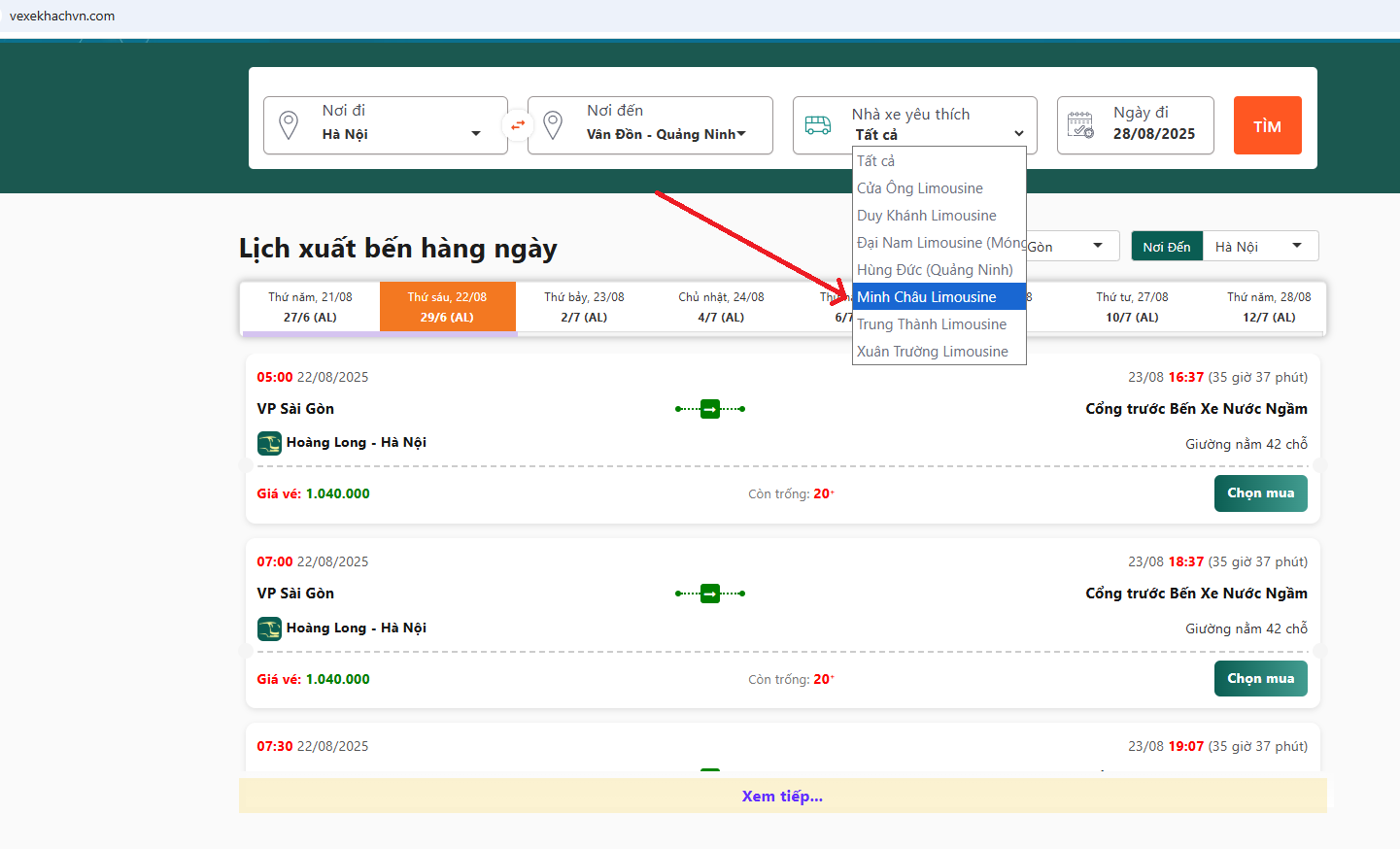Click the Lịch xuất bến hàng ngày heading
Viewport: 1400px width, 849px height.
point(398,249)
